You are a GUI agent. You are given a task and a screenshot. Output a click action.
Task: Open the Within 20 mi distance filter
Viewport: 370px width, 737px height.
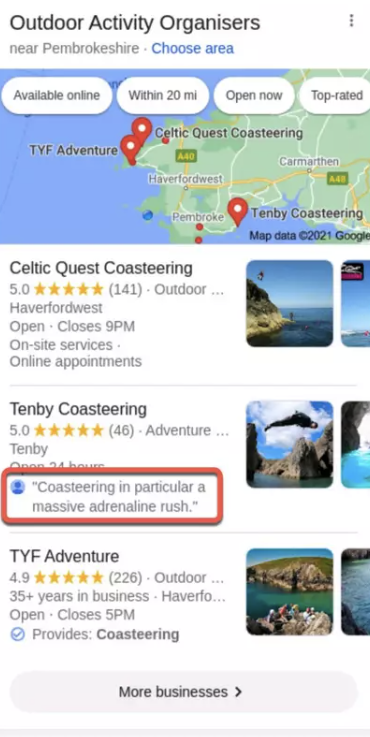click(163, 95)
